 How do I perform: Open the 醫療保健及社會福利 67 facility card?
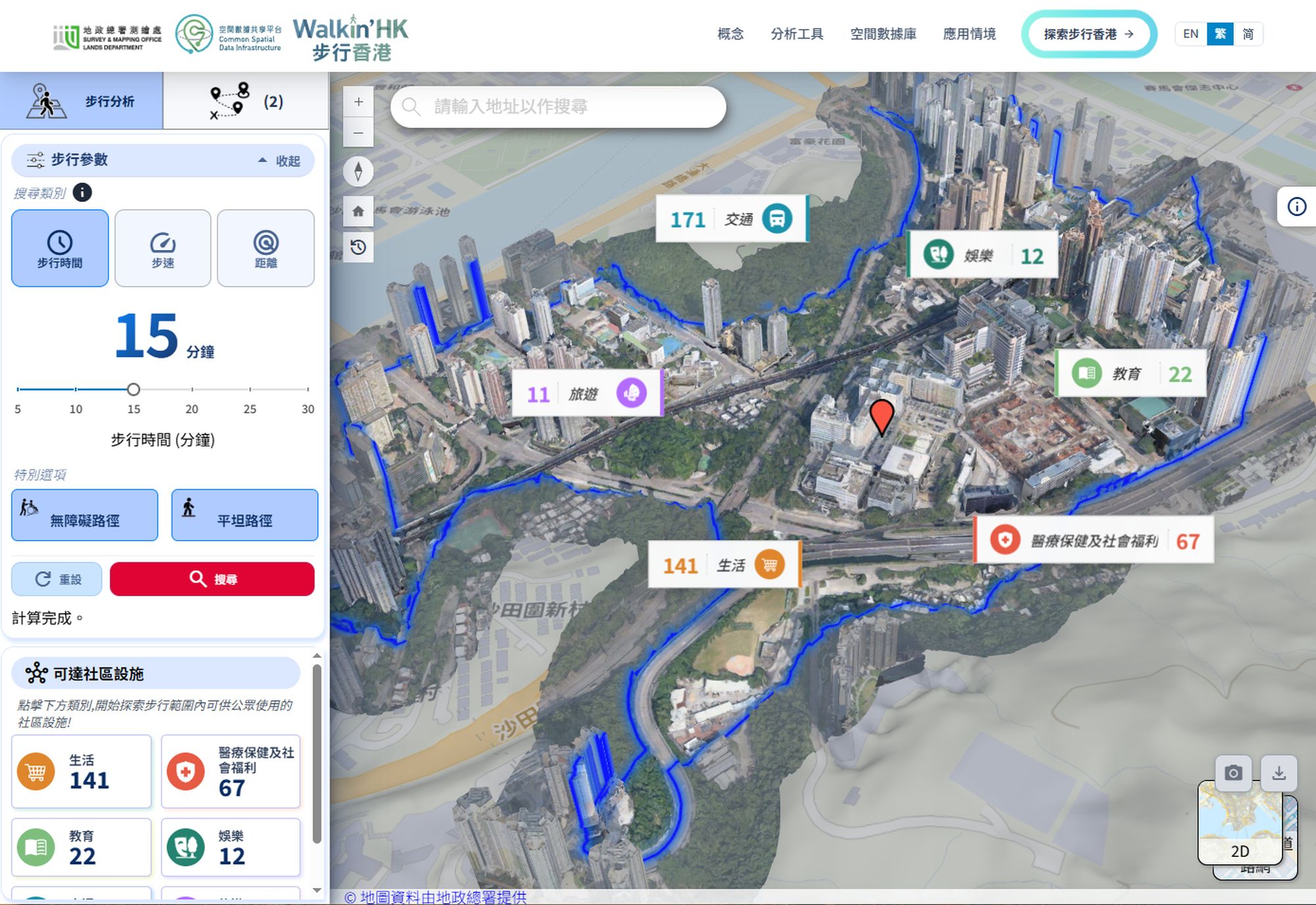(x=231, y=771)
